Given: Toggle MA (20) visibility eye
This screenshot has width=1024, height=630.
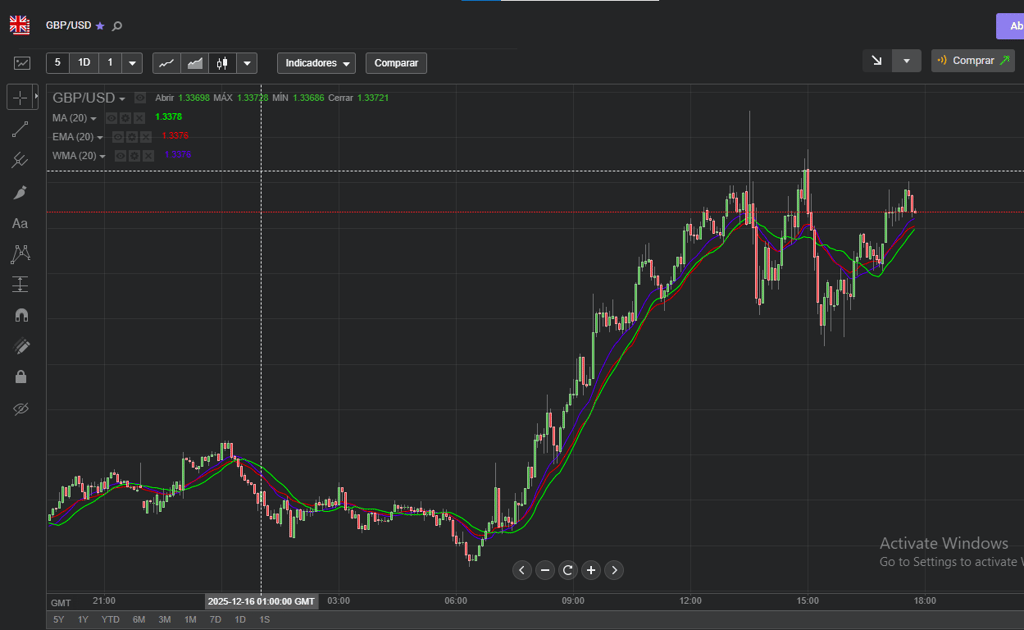Looking at the screenshot, I should pyautogui.click(x=112, y=118).
